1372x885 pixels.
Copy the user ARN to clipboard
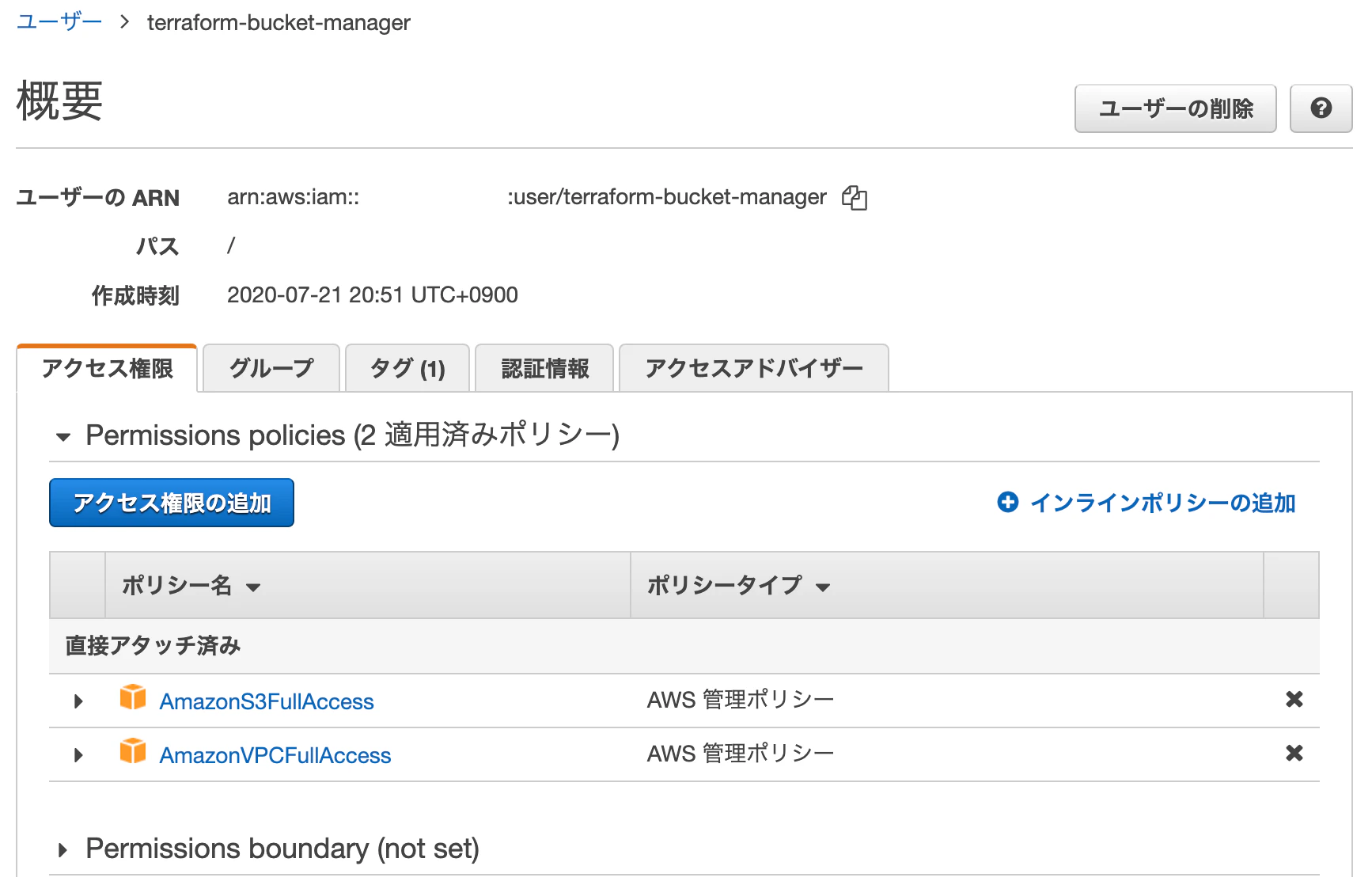pyautogui.click(x=855, y=198)
